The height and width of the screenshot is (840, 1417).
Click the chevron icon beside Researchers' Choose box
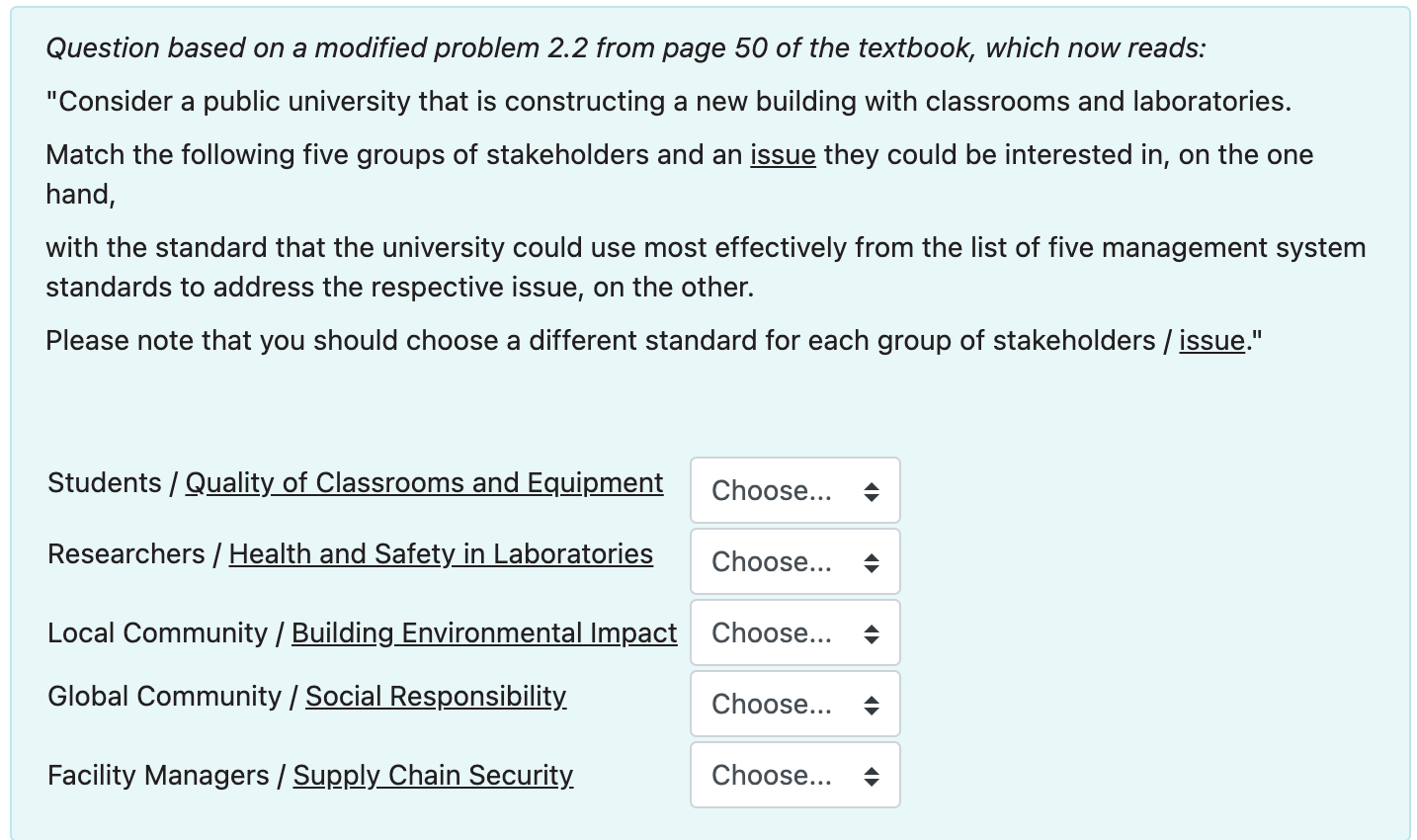click(872, 561)
